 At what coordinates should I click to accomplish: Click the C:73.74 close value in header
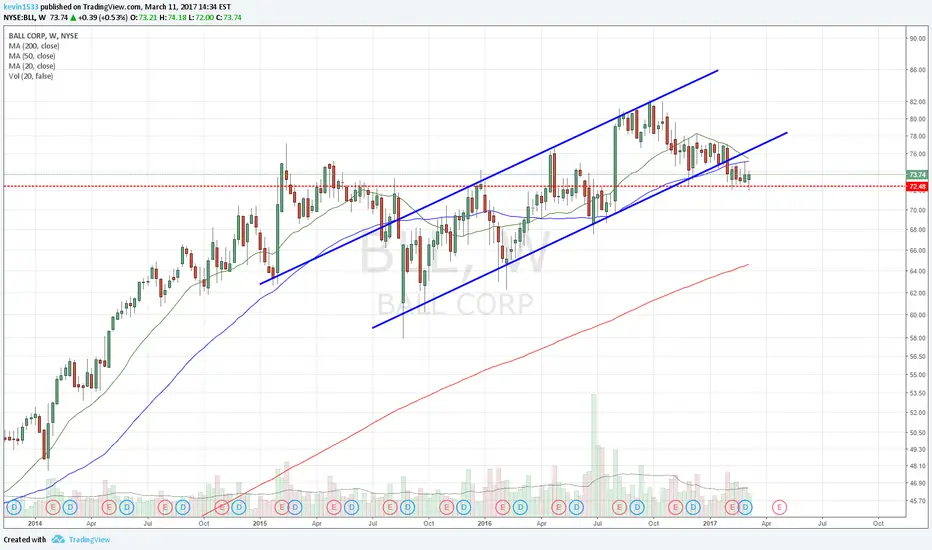[x=228, y=17]
